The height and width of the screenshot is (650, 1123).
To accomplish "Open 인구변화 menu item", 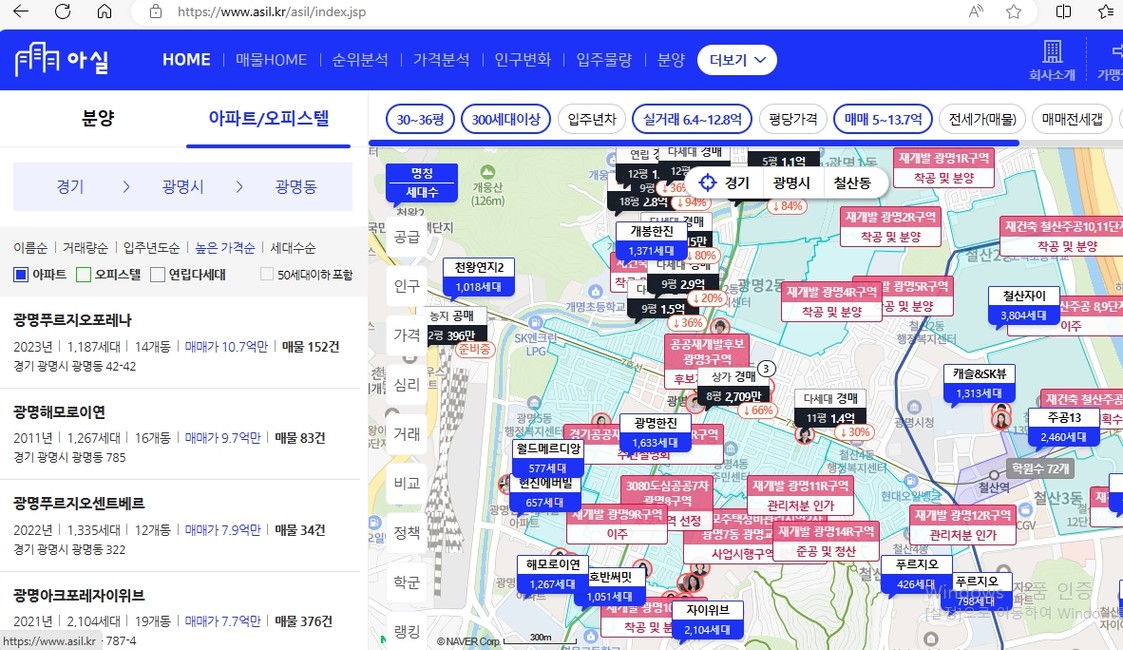I will point(523,59).
